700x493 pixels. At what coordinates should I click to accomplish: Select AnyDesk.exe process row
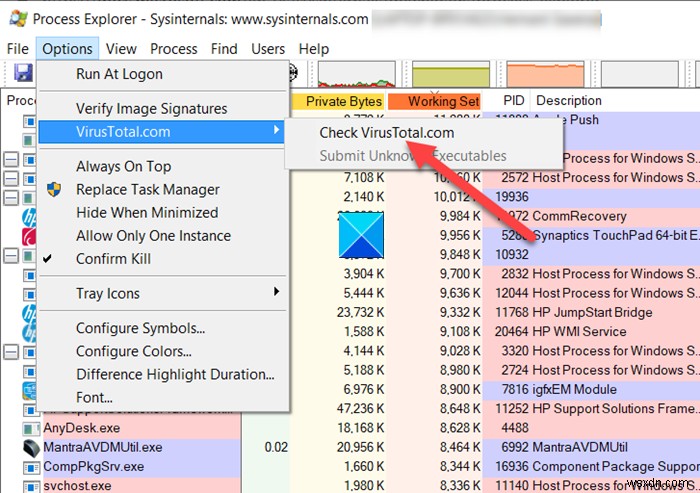[82, 428]
